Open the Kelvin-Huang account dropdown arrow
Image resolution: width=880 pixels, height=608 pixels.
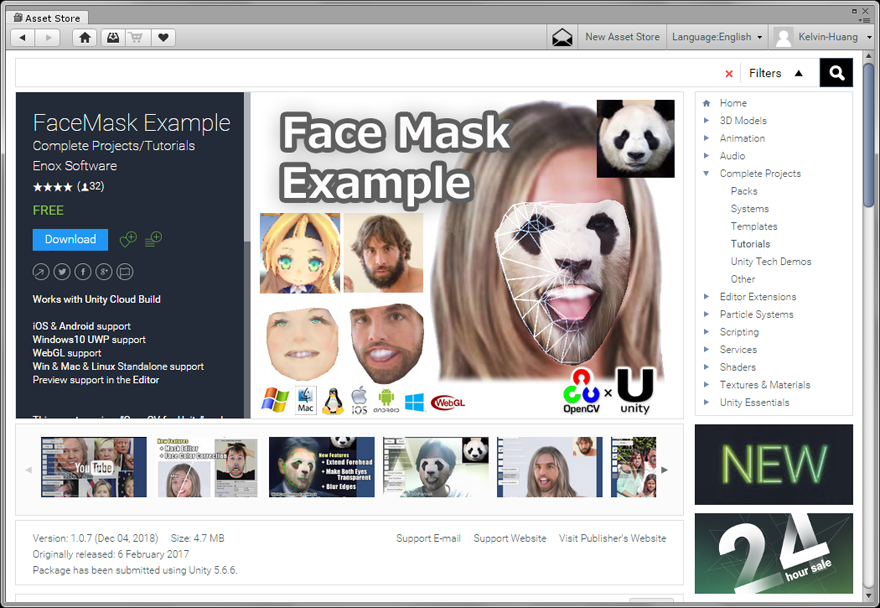(x=869, y=38)
